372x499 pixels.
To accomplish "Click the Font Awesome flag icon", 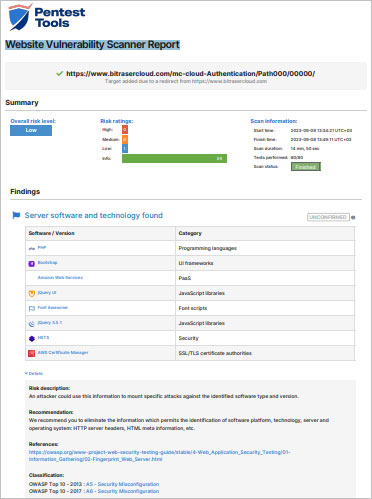I will click(32, 309).
